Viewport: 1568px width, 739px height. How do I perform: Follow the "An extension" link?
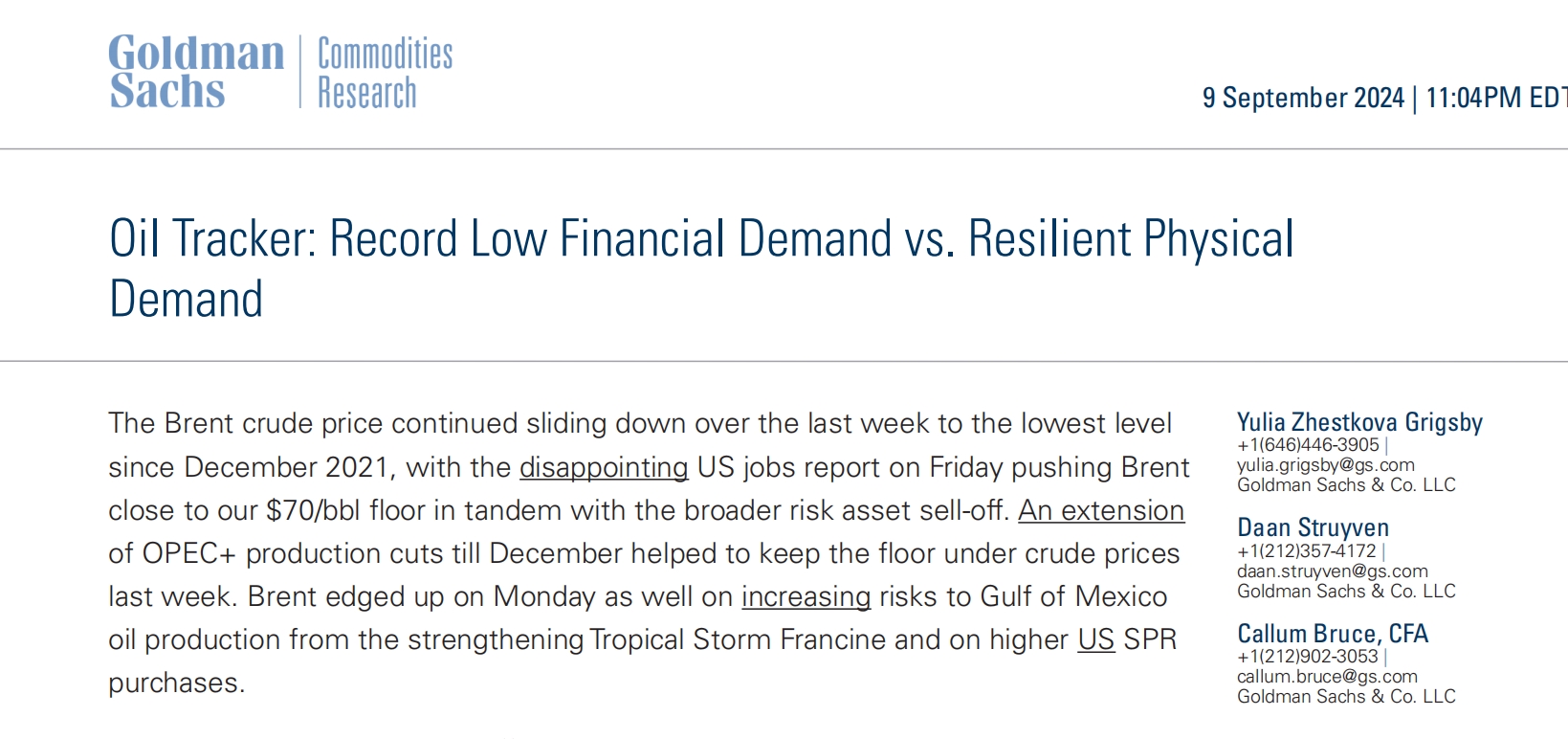pos(1100,510)
